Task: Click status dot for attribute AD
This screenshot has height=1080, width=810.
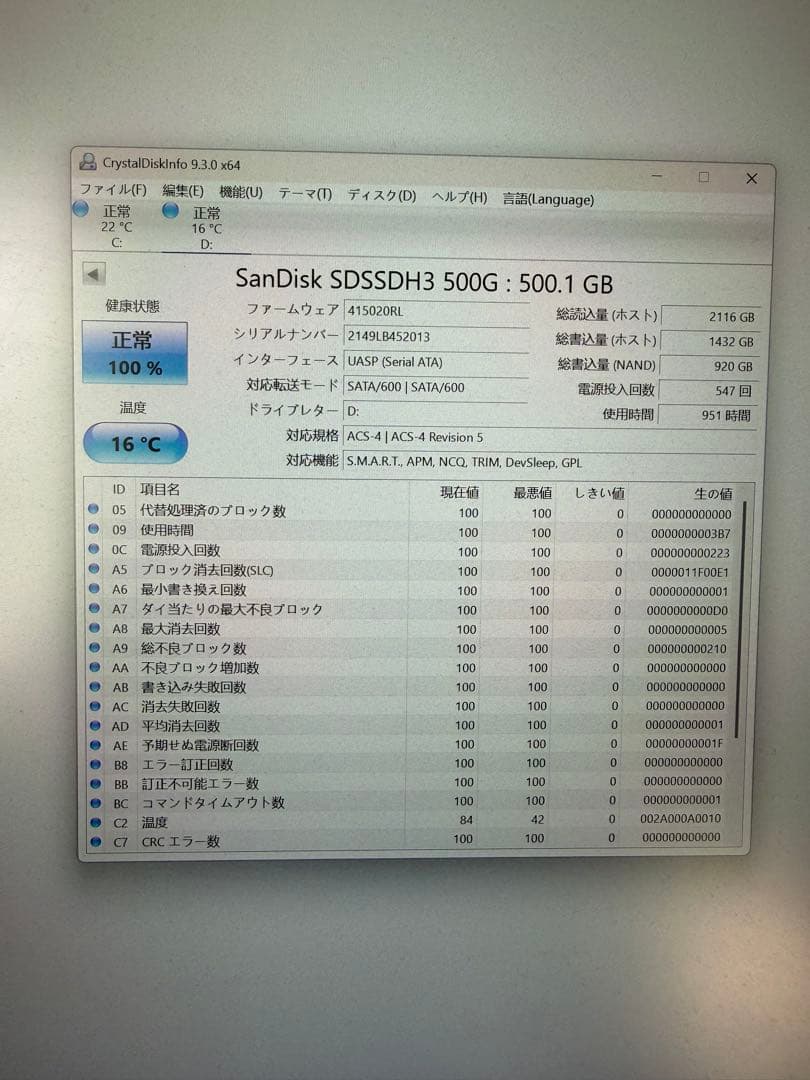Action: tap(95, 725)
